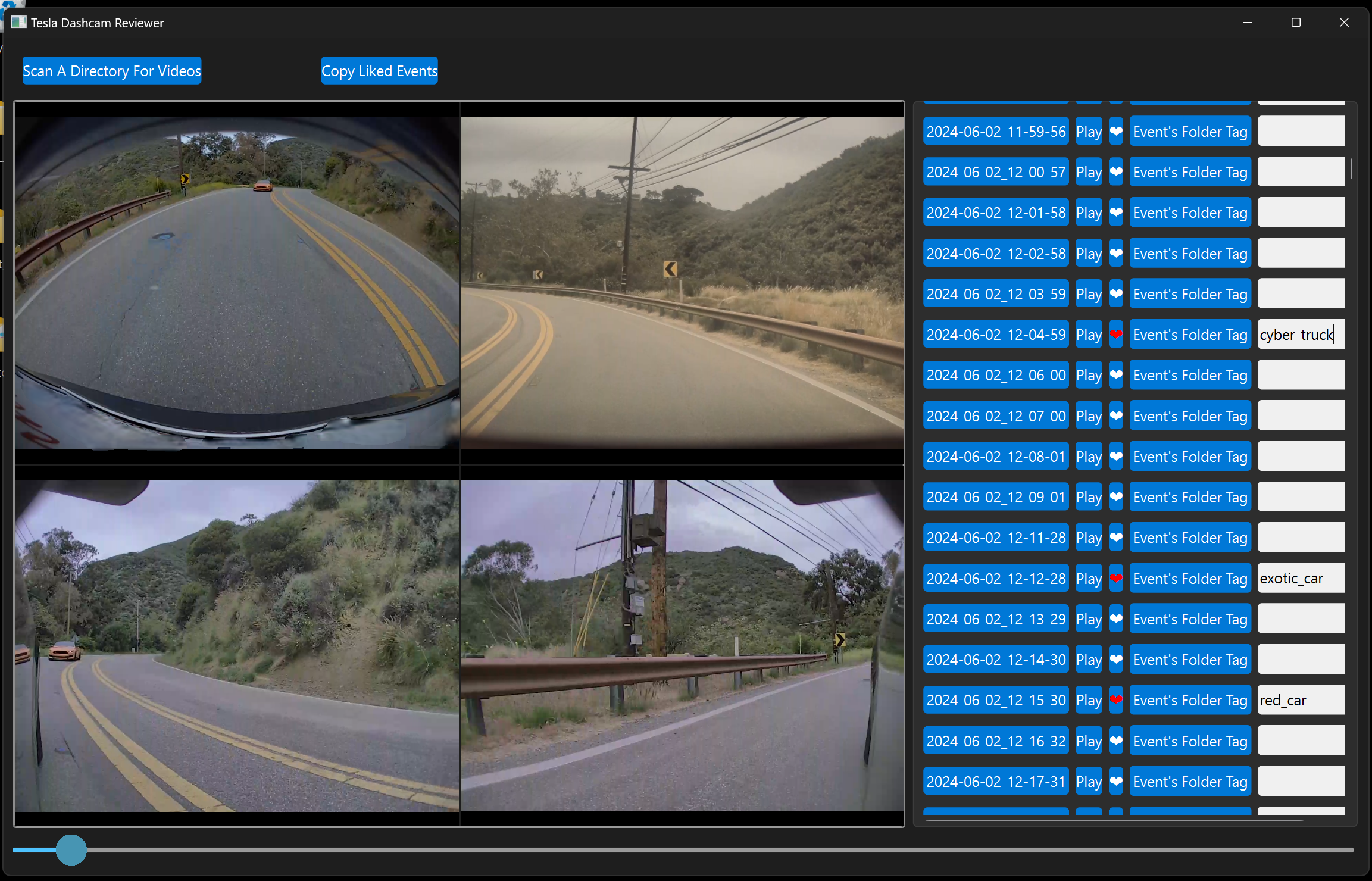Toggle heart for event 2024-06-02_12-00-57

click(1116, 172)
